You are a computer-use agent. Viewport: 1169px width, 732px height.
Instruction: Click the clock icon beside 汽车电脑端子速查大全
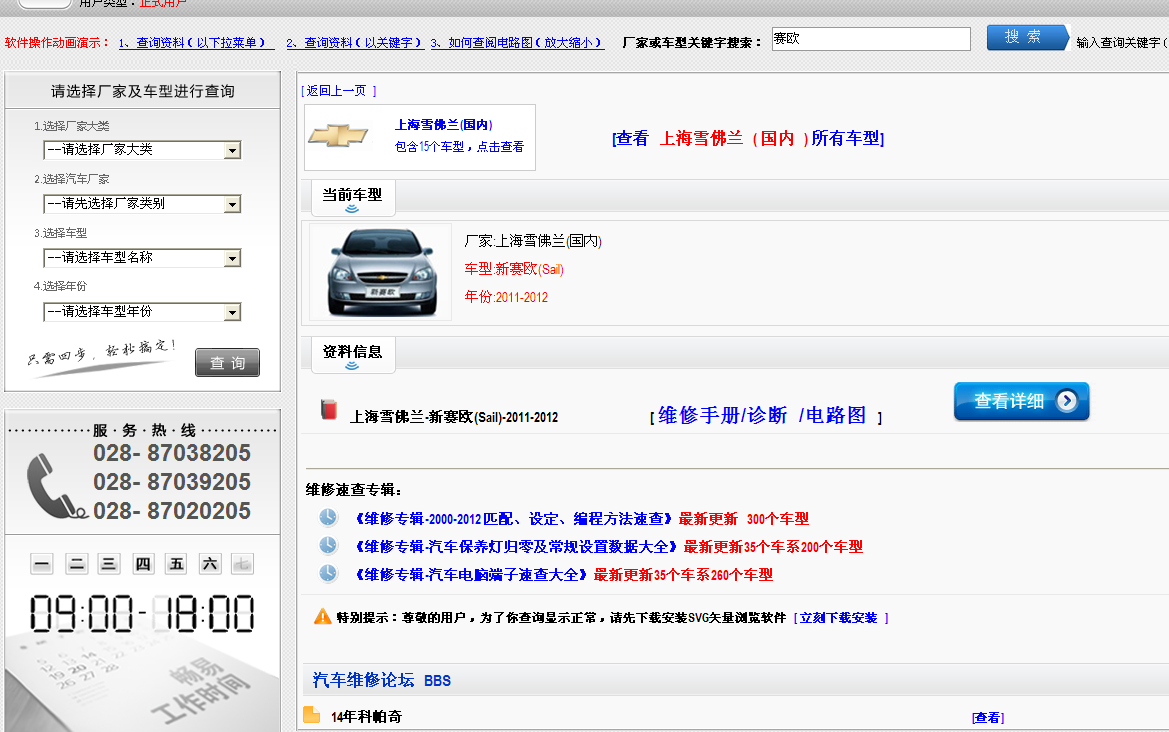[x=328, y=573]
